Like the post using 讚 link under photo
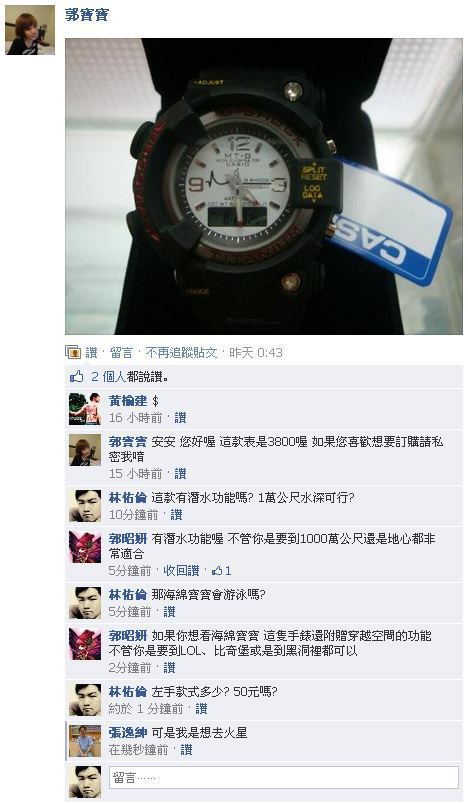Screen dimensions: 468x804 91,352
